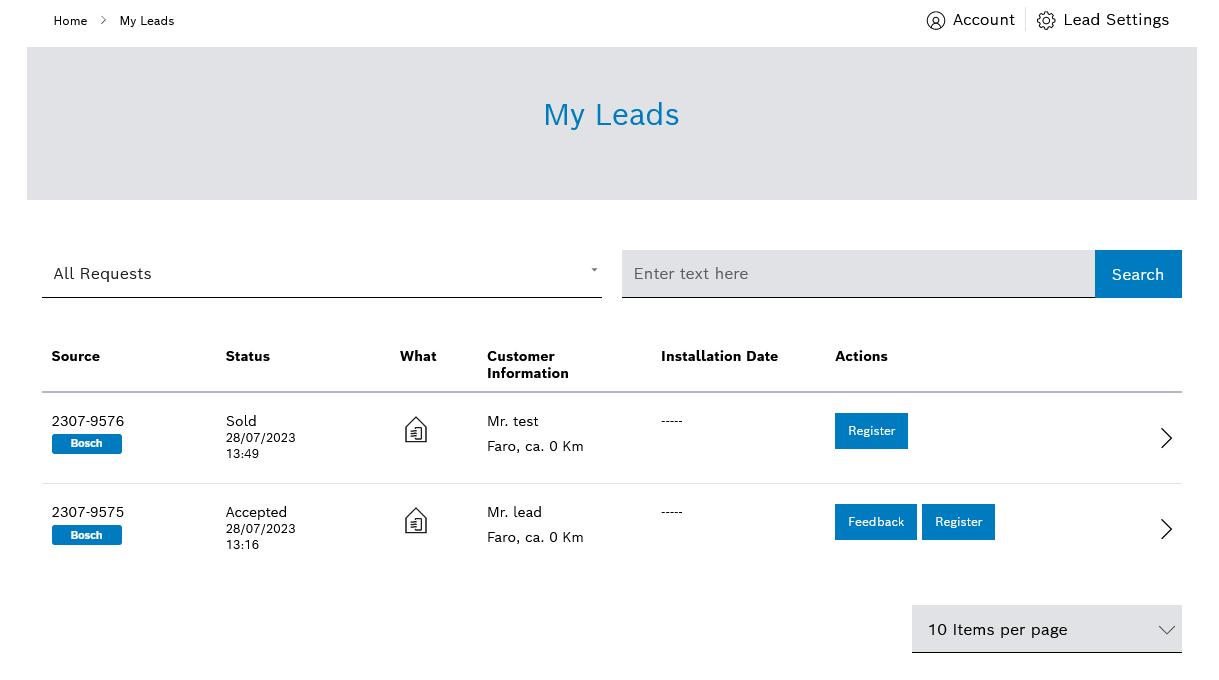Open the 10 Items per page dropdown
Viewport: 1219px width, 680px height.
(1047, 629)
